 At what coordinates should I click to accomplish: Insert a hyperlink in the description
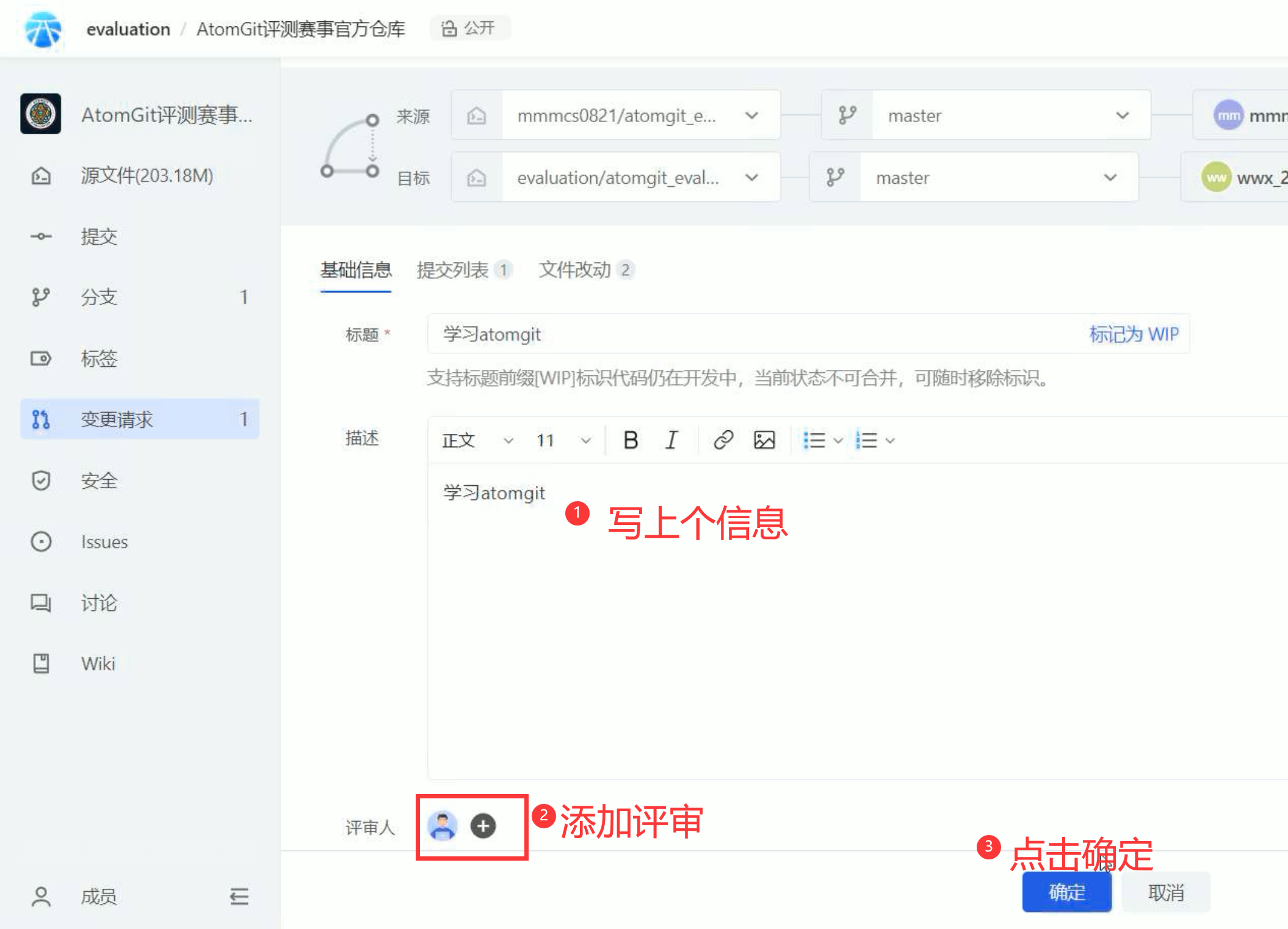point(723,439)
